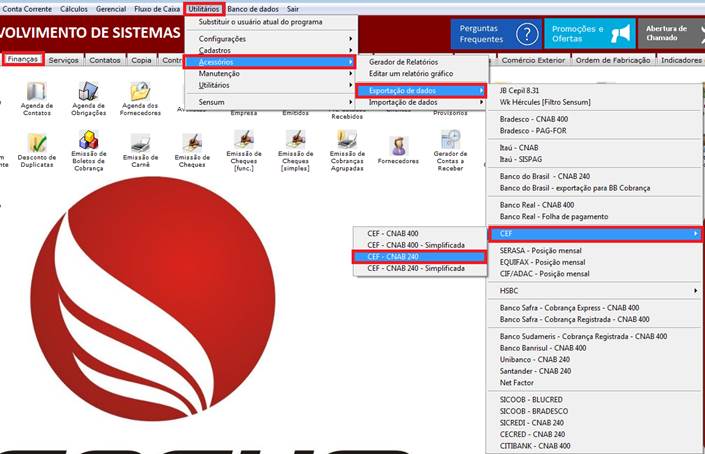705x454 pixels.
Task: Select Gerador de Relatórios
Action: (421, 62)
